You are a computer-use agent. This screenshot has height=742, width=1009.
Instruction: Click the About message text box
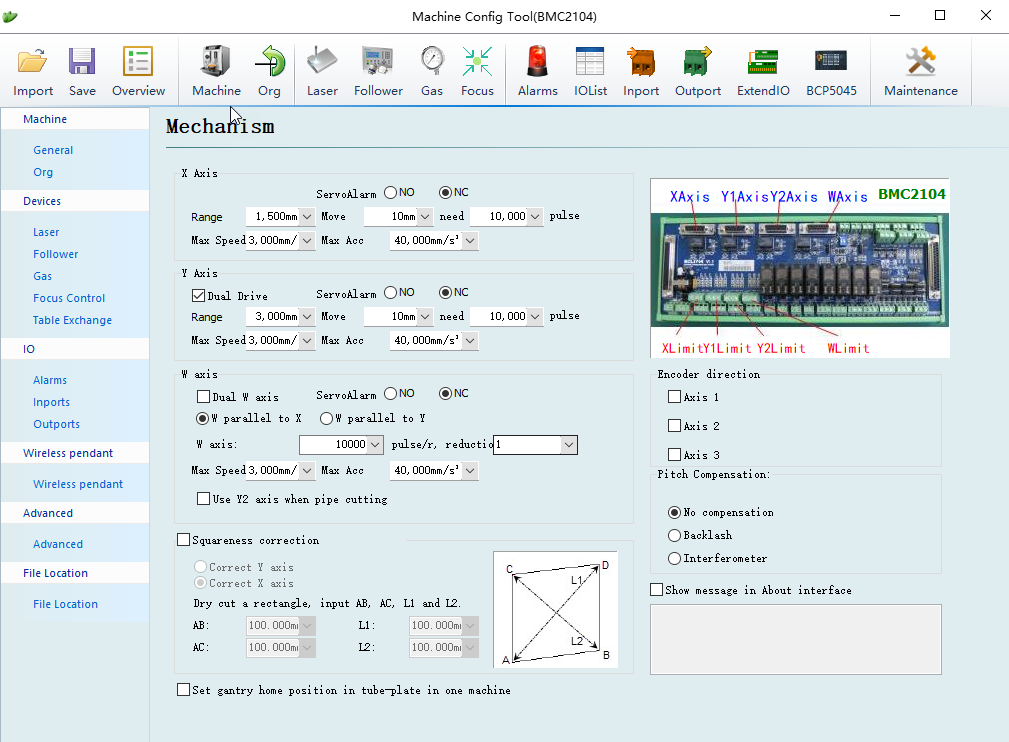pyautogui.click(x=795, y=639)
